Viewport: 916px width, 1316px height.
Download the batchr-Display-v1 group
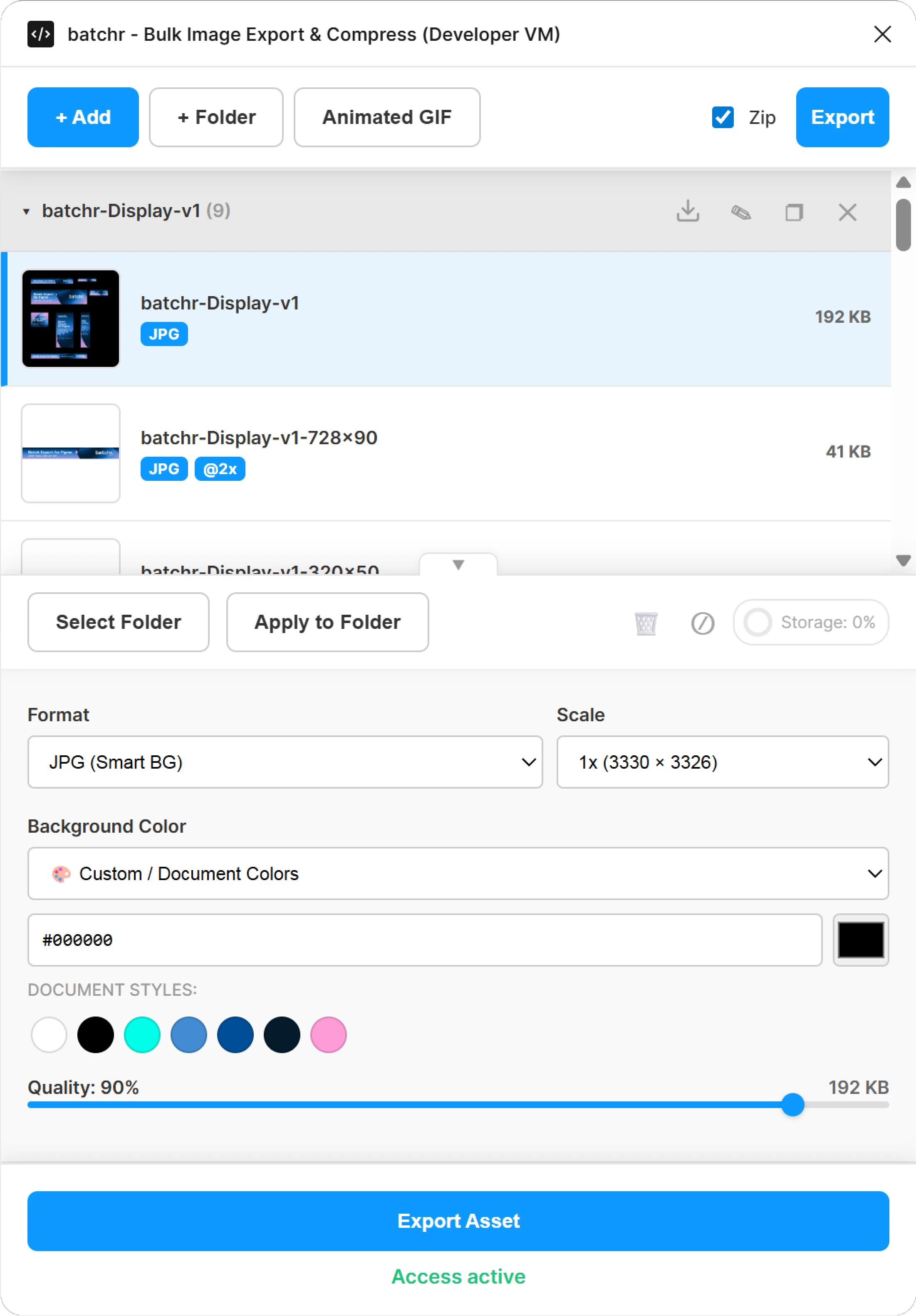tap(688, 211)
